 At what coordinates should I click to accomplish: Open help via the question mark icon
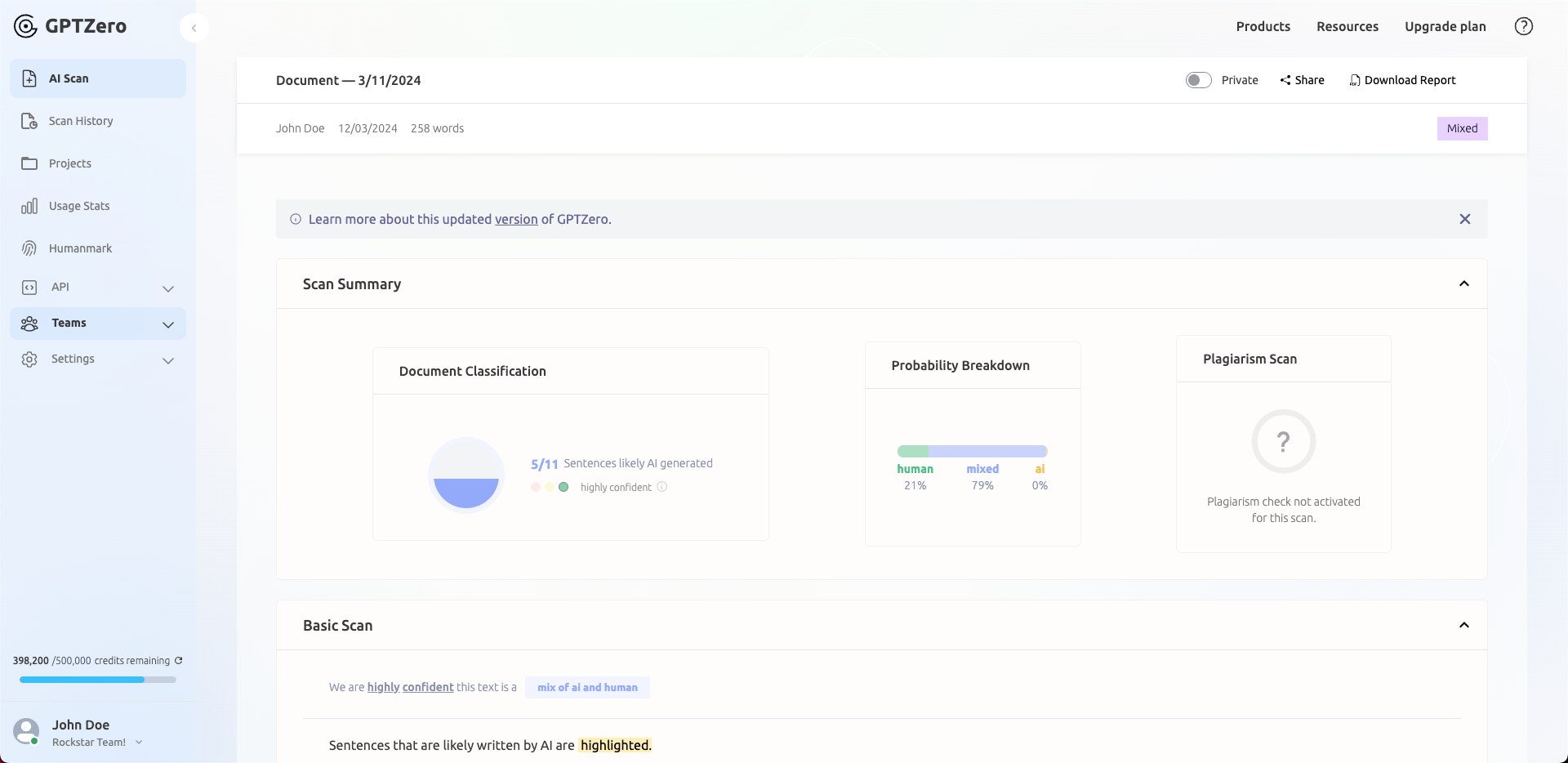pyautogui.click(x=1524, y=26)
